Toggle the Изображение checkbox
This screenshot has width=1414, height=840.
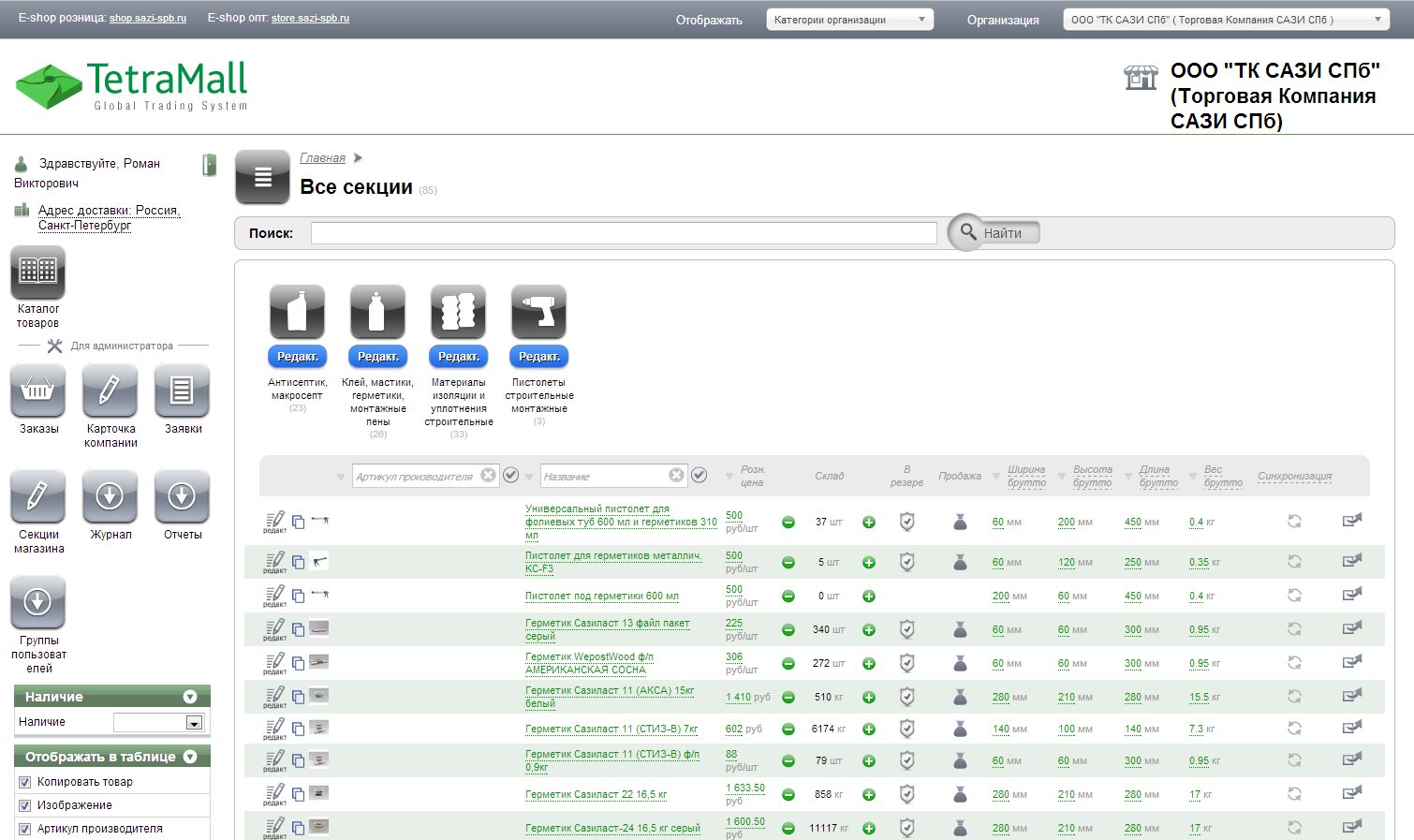(25, 805)
